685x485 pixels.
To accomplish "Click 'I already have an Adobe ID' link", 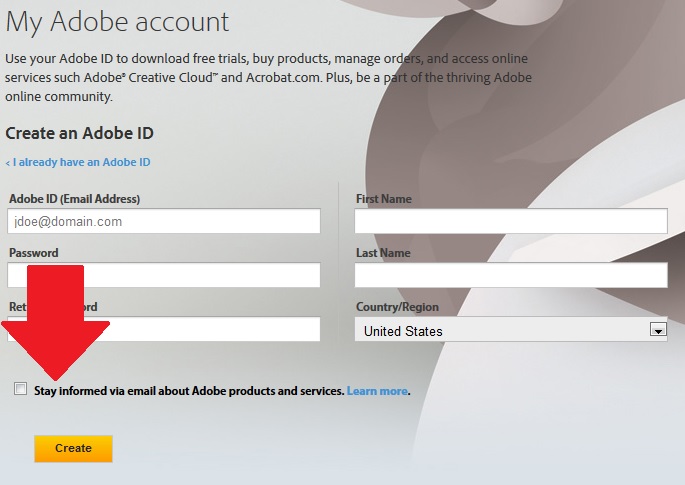I will coord(78,162).
